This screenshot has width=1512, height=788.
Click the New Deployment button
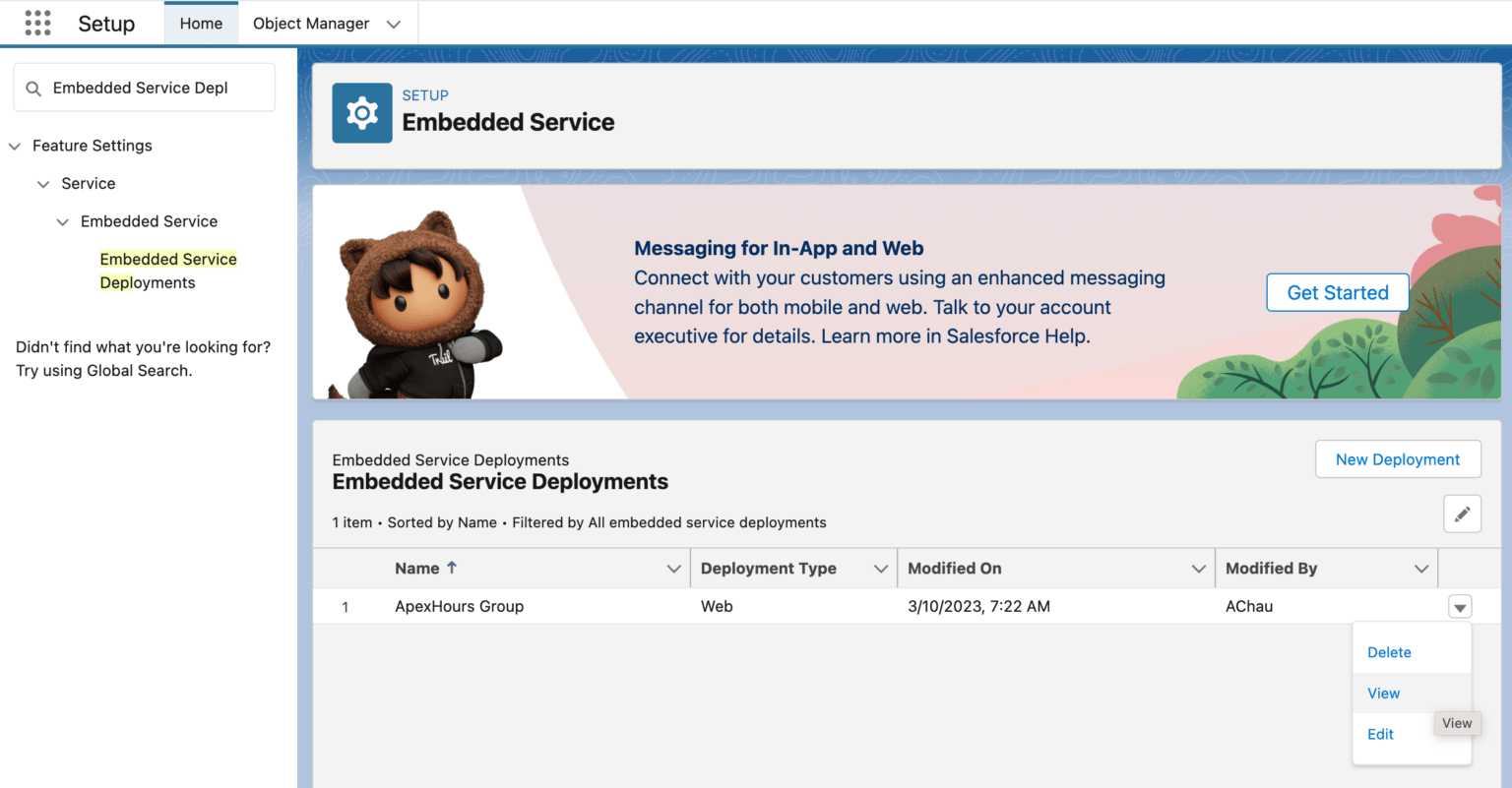(1398, 458)
